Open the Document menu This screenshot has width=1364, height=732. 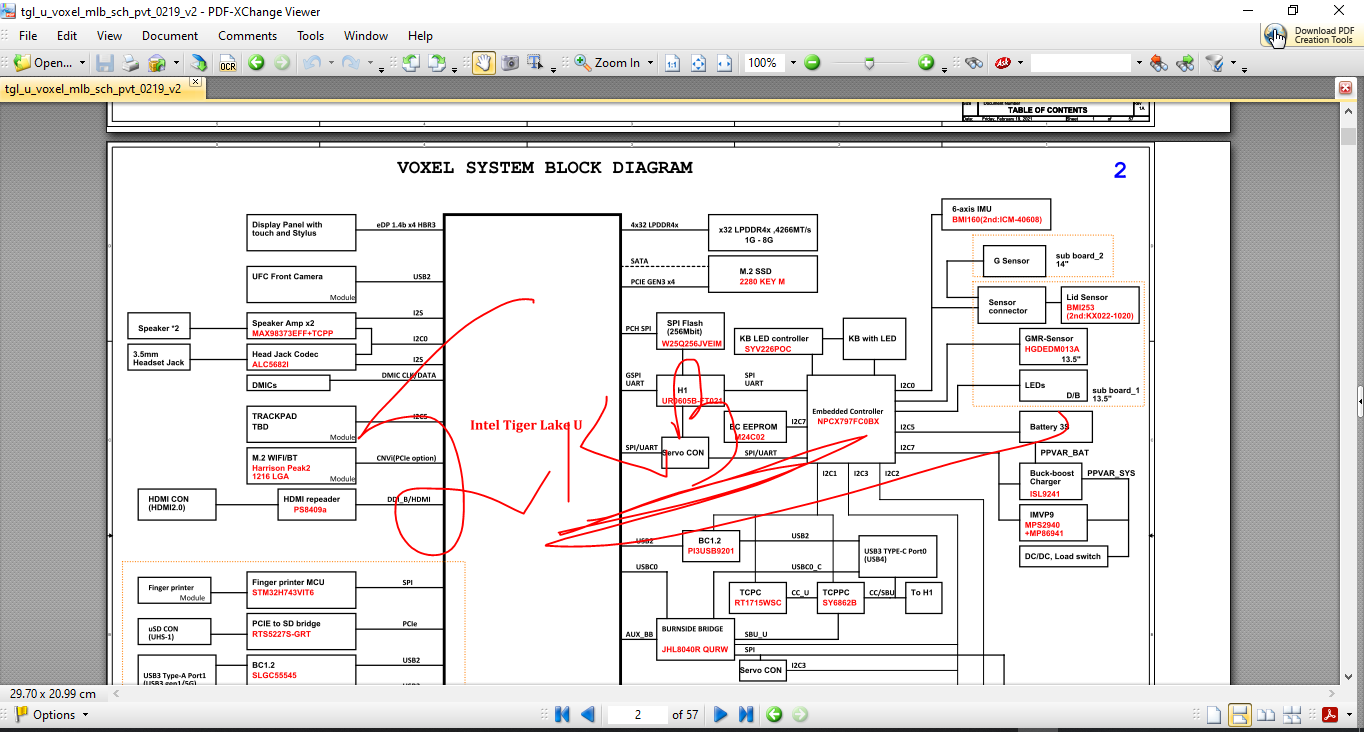(170, 35)
